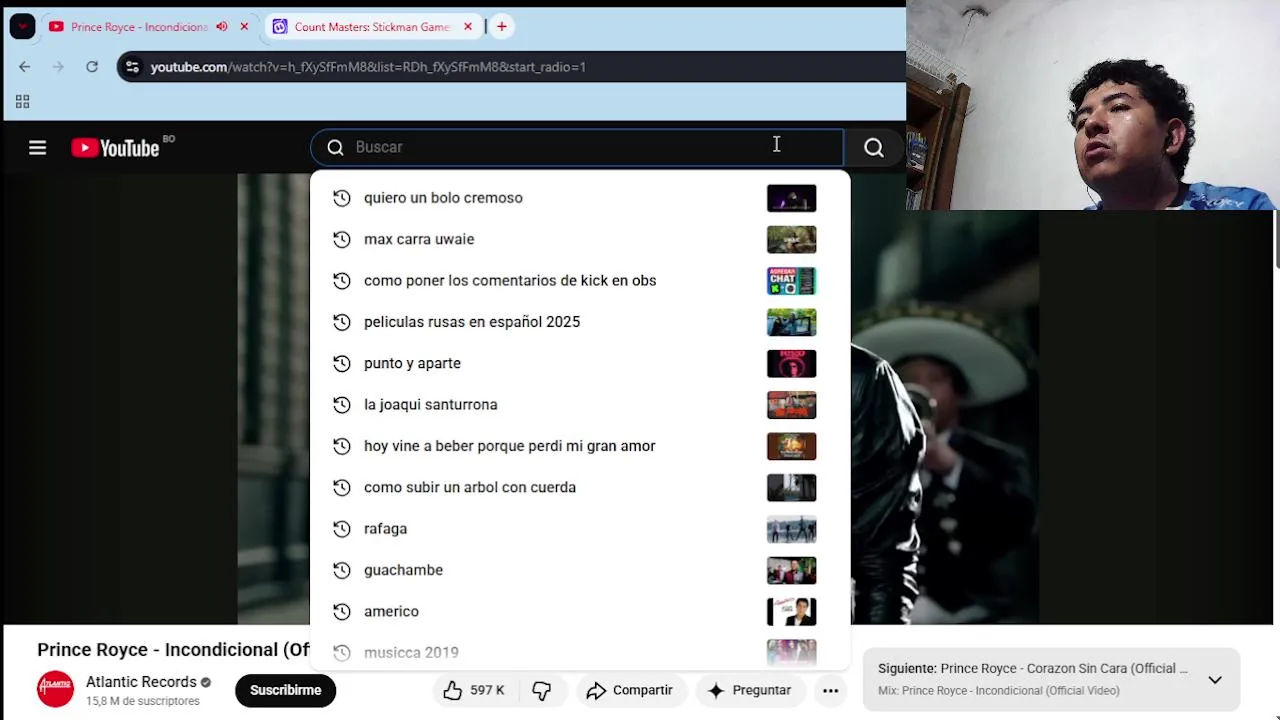This screenshot has height=720, width=1280.
Task: Click the page vertical scrollbar
Action: (1277, 240)
